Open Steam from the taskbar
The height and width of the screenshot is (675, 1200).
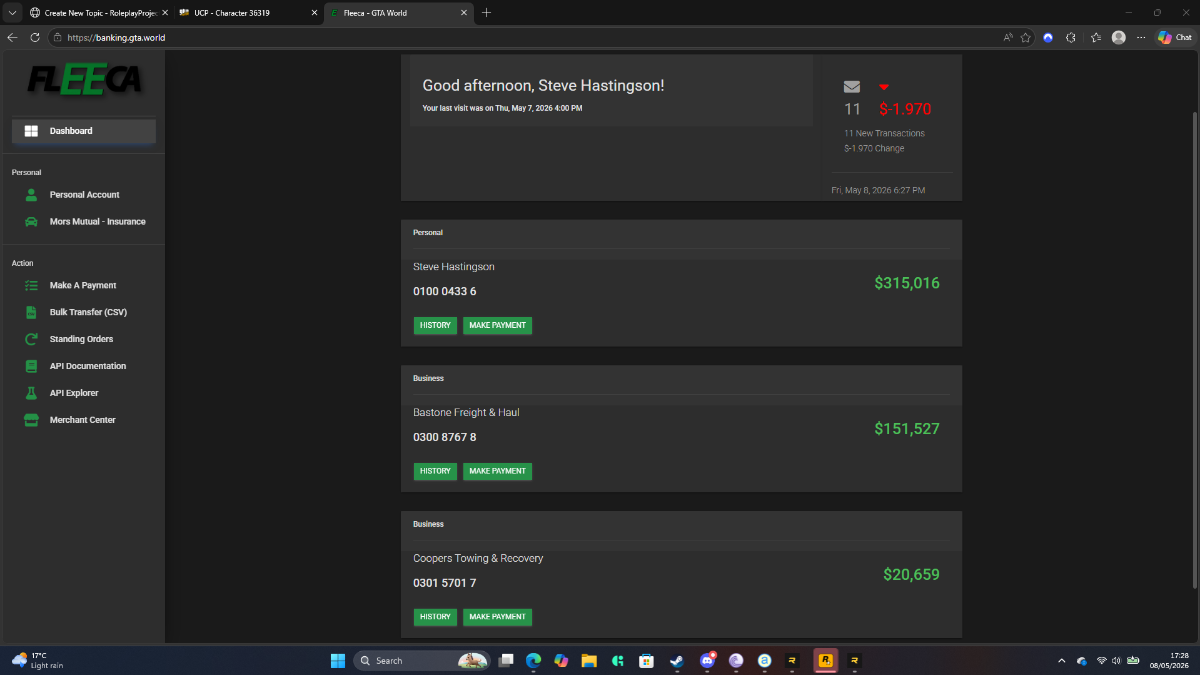[677, 661]
